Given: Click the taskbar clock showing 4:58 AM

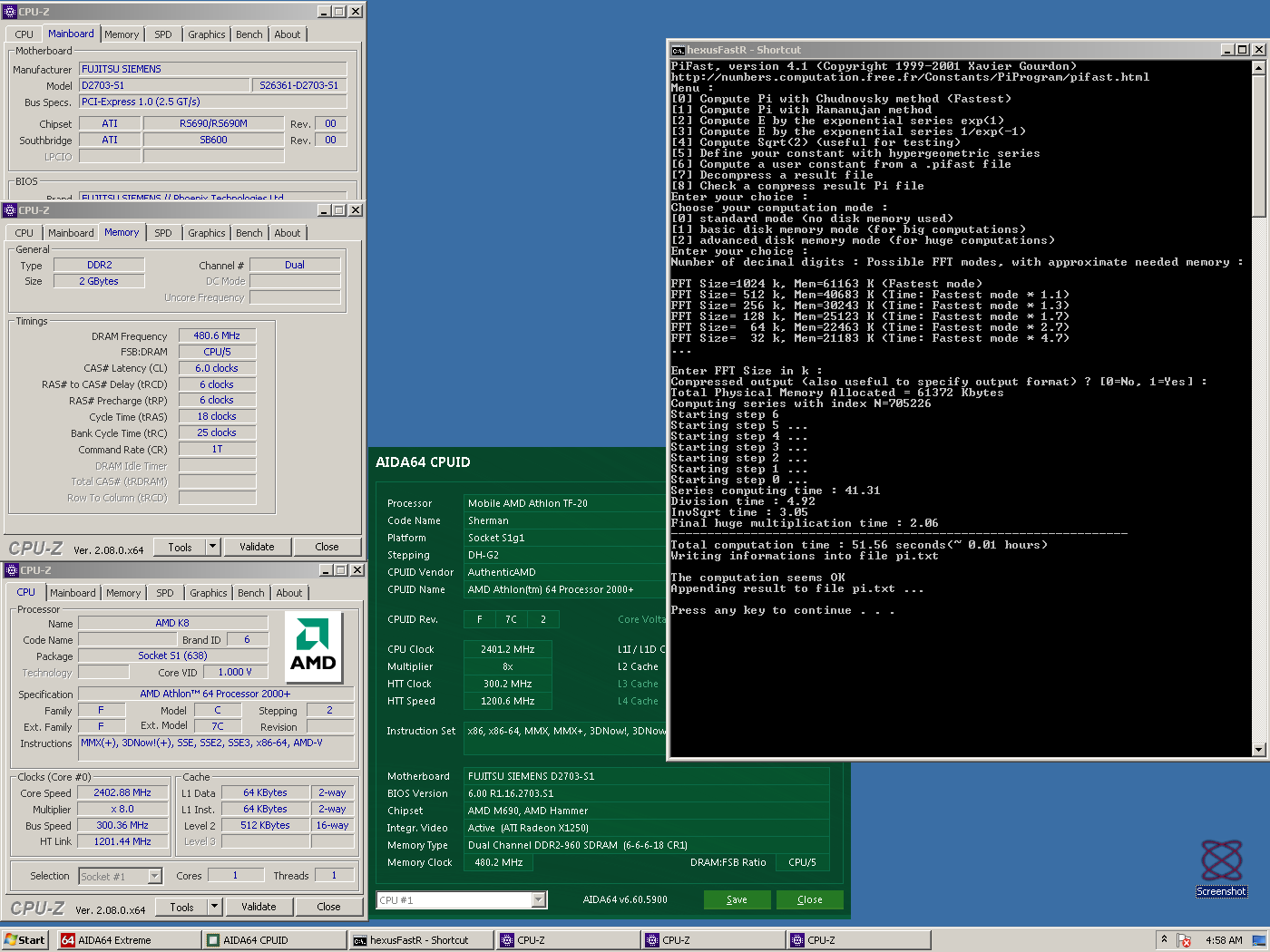Looking at the screenshot, I should coord(1224,940).
